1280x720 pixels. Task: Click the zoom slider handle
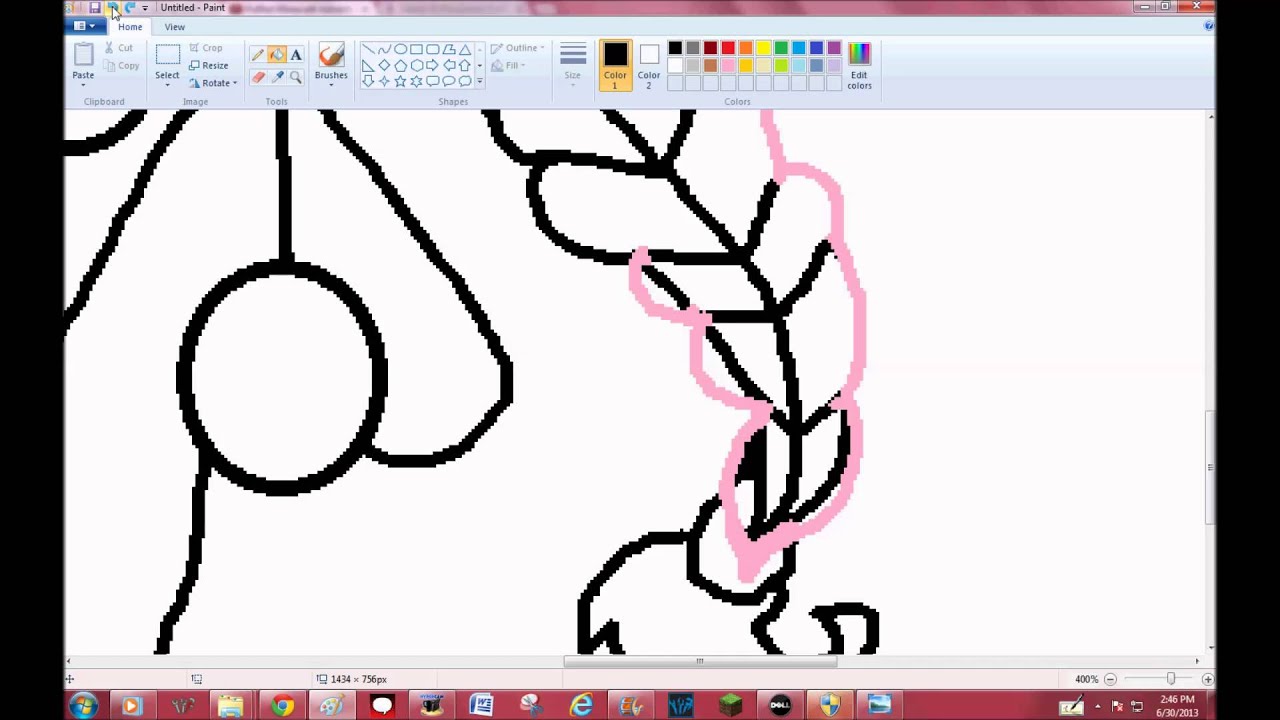click(1171, 679)
